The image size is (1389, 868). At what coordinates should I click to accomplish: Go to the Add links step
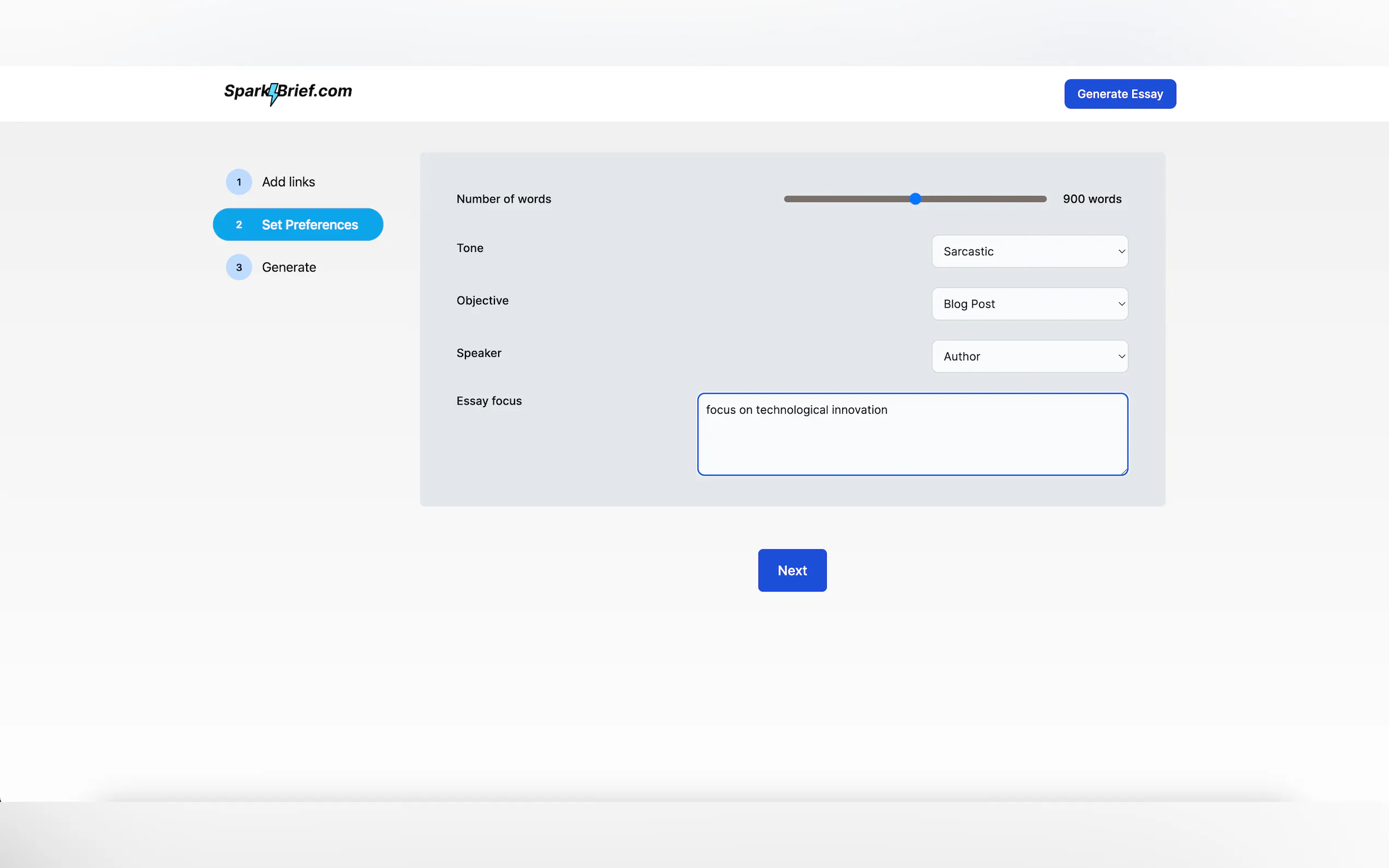point(288,182)
